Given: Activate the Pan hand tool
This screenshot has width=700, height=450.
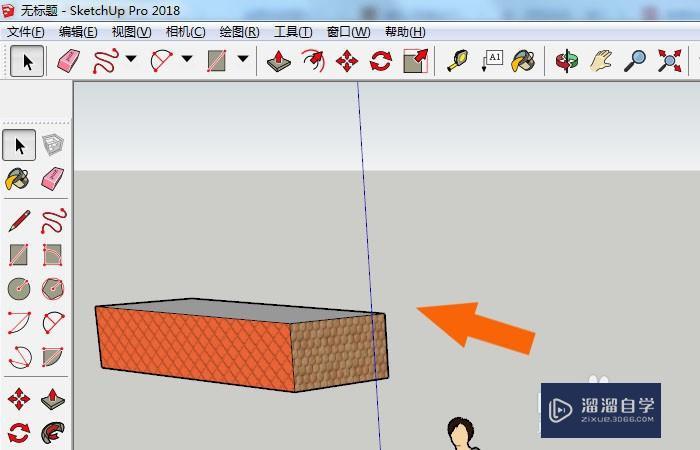Looking at the screenshot, I should coord(601,61).
